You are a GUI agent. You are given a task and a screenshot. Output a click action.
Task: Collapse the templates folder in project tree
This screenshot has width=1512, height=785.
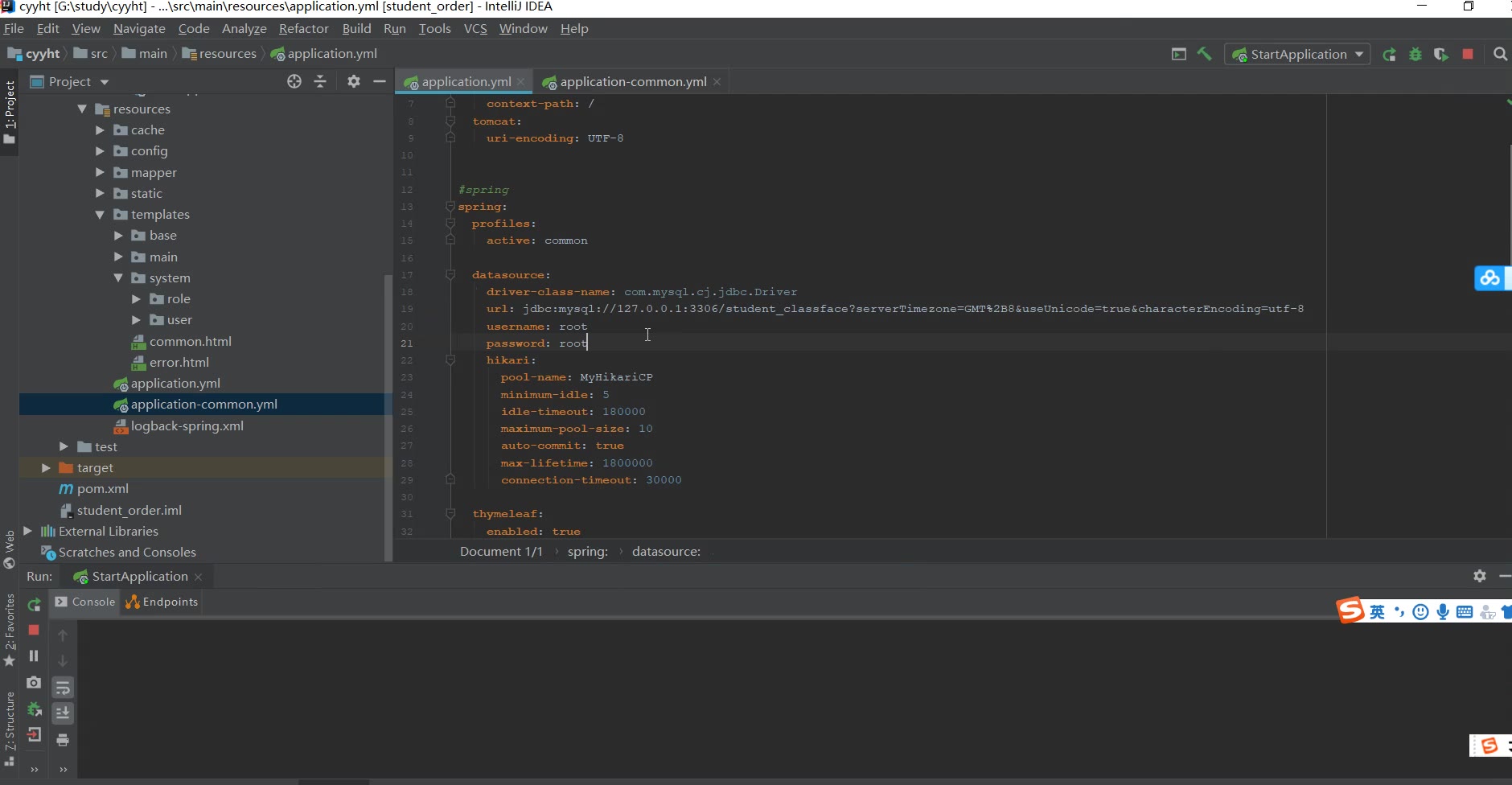coord(100,215)
